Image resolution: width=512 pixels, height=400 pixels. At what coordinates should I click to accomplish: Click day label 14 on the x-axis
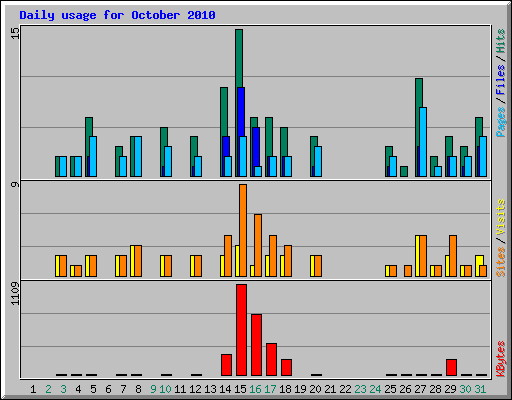(225, 389)
